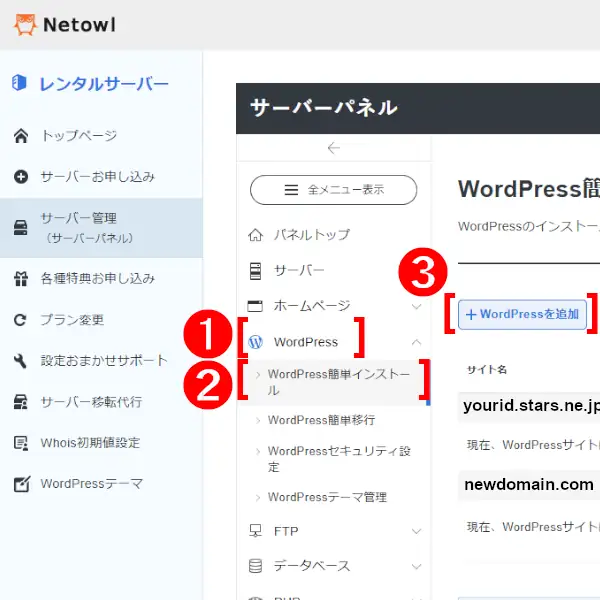Click the サイト名 column header
Screen dimensions: 600x600
pos(487,370)
